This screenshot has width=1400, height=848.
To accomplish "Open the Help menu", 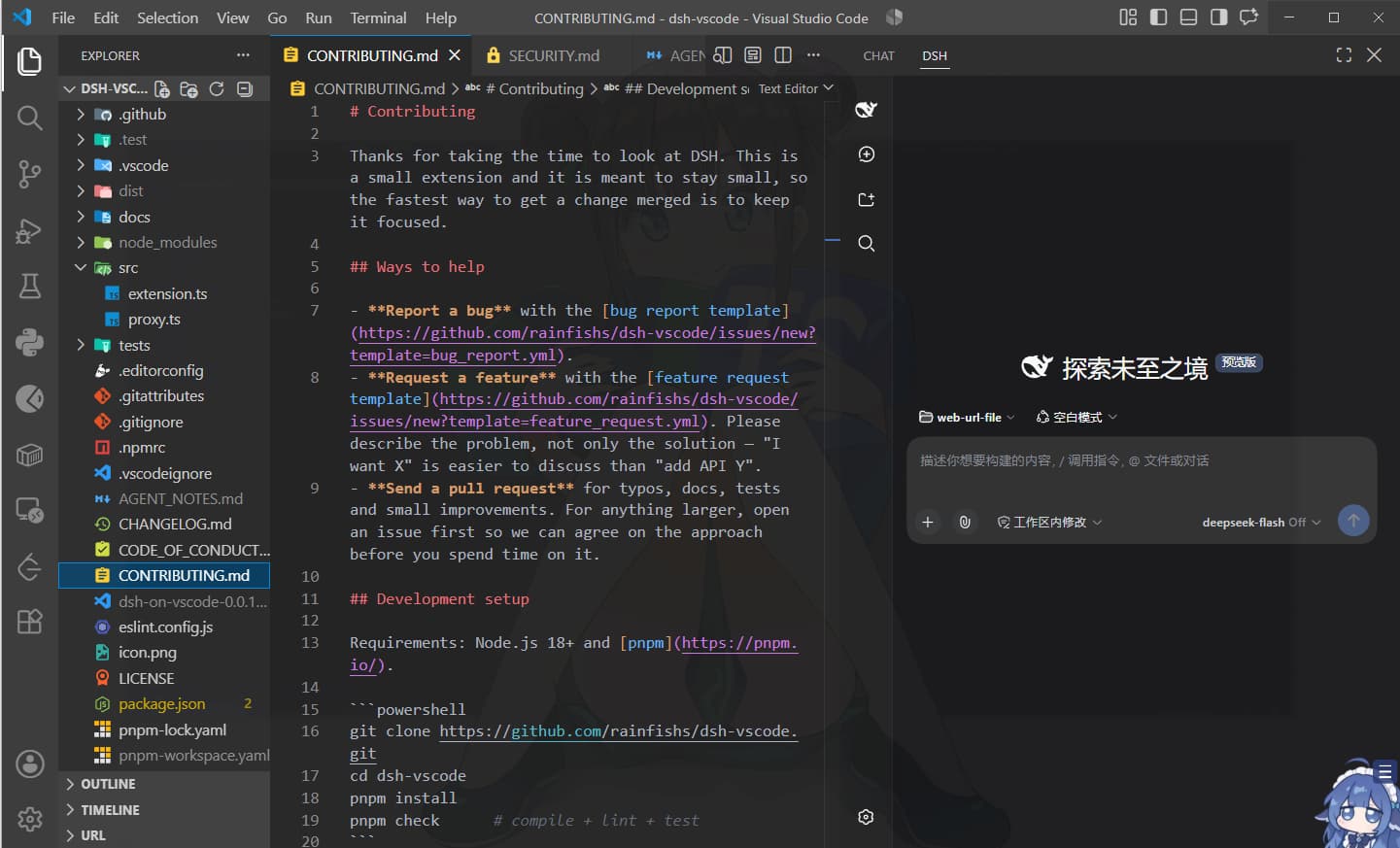I will pos(440,17).
